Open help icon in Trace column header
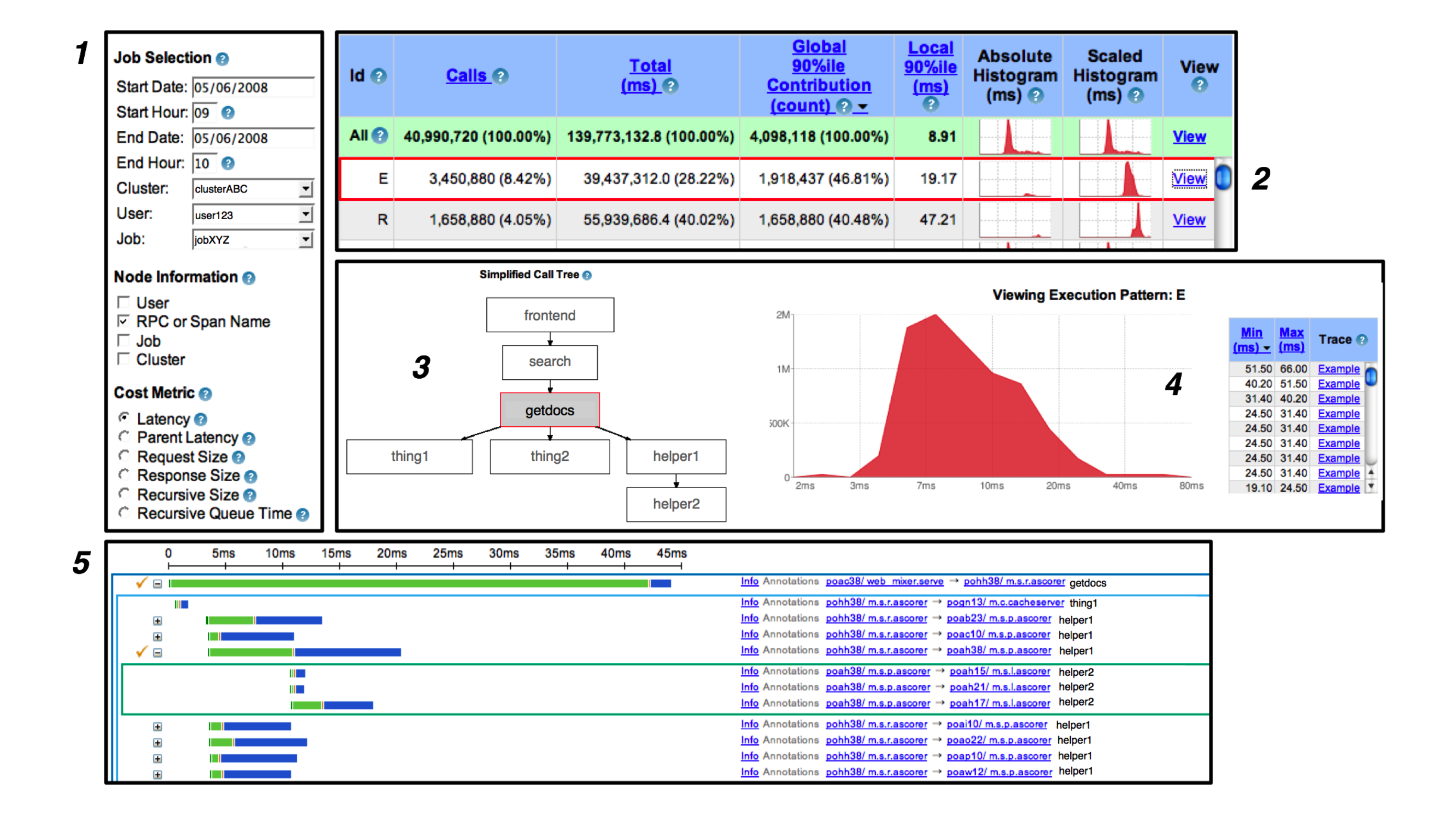The width and height of the screenshot is (1456, 815). 1362,340
